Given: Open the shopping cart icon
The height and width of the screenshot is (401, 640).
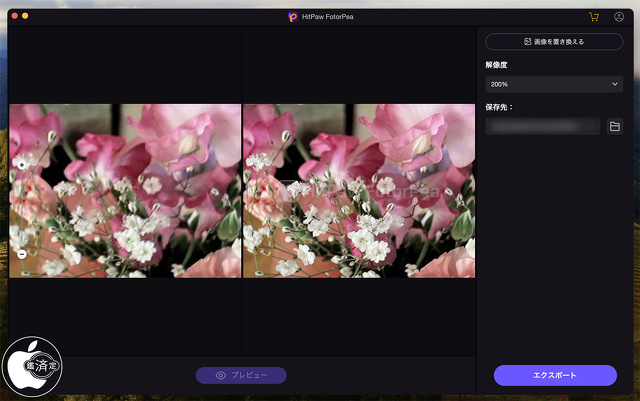Looking at the screenshot, I should click(594, 17).
